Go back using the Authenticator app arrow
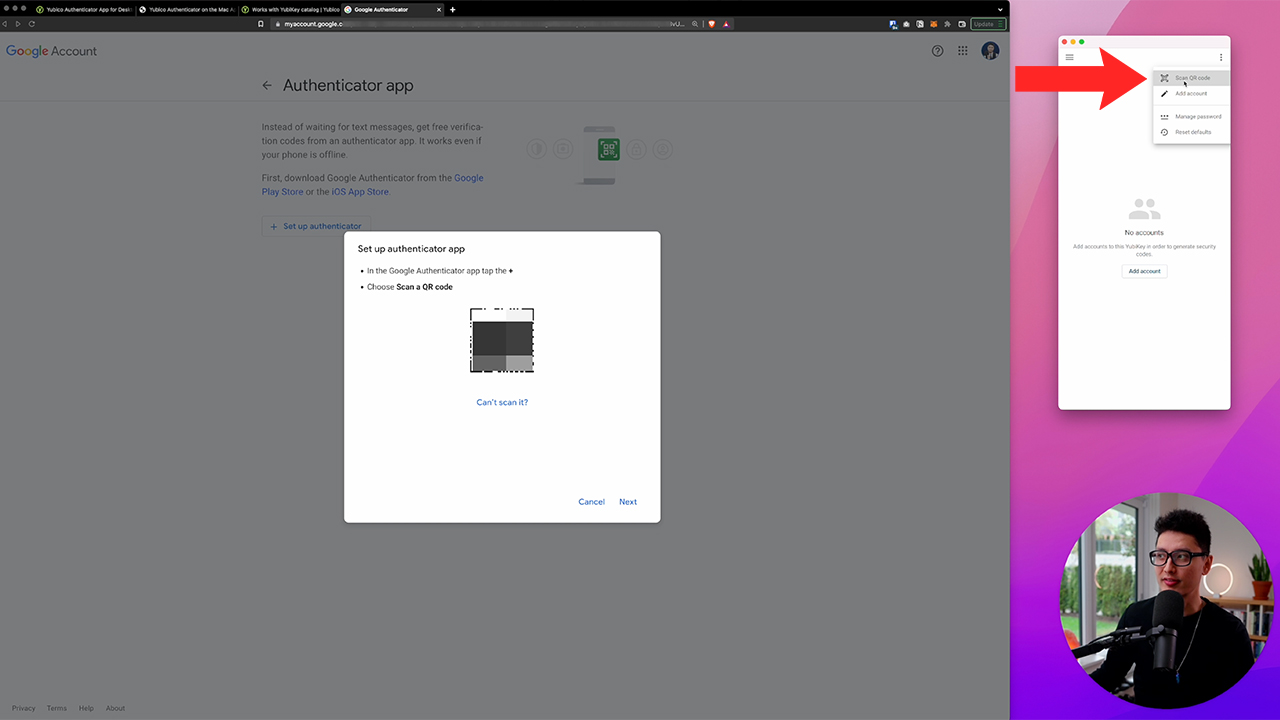The image size is (1280, 720). coord(267,86)
